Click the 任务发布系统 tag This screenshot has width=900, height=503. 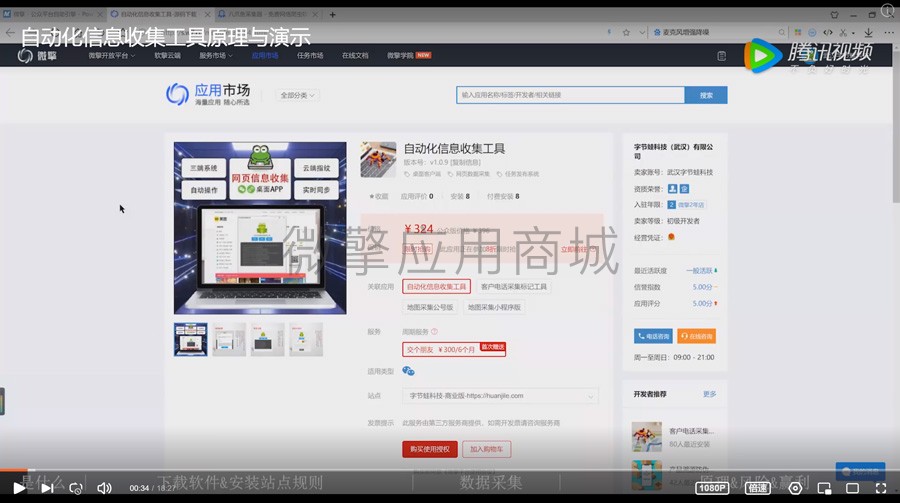(518, 174)
